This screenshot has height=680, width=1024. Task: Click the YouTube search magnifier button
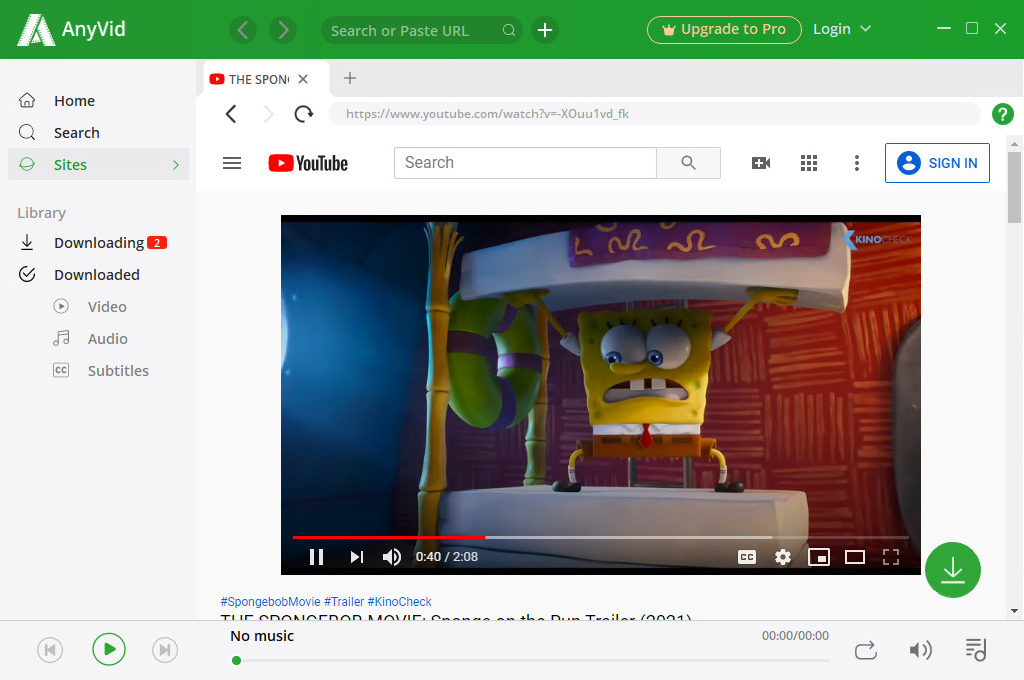688,163
